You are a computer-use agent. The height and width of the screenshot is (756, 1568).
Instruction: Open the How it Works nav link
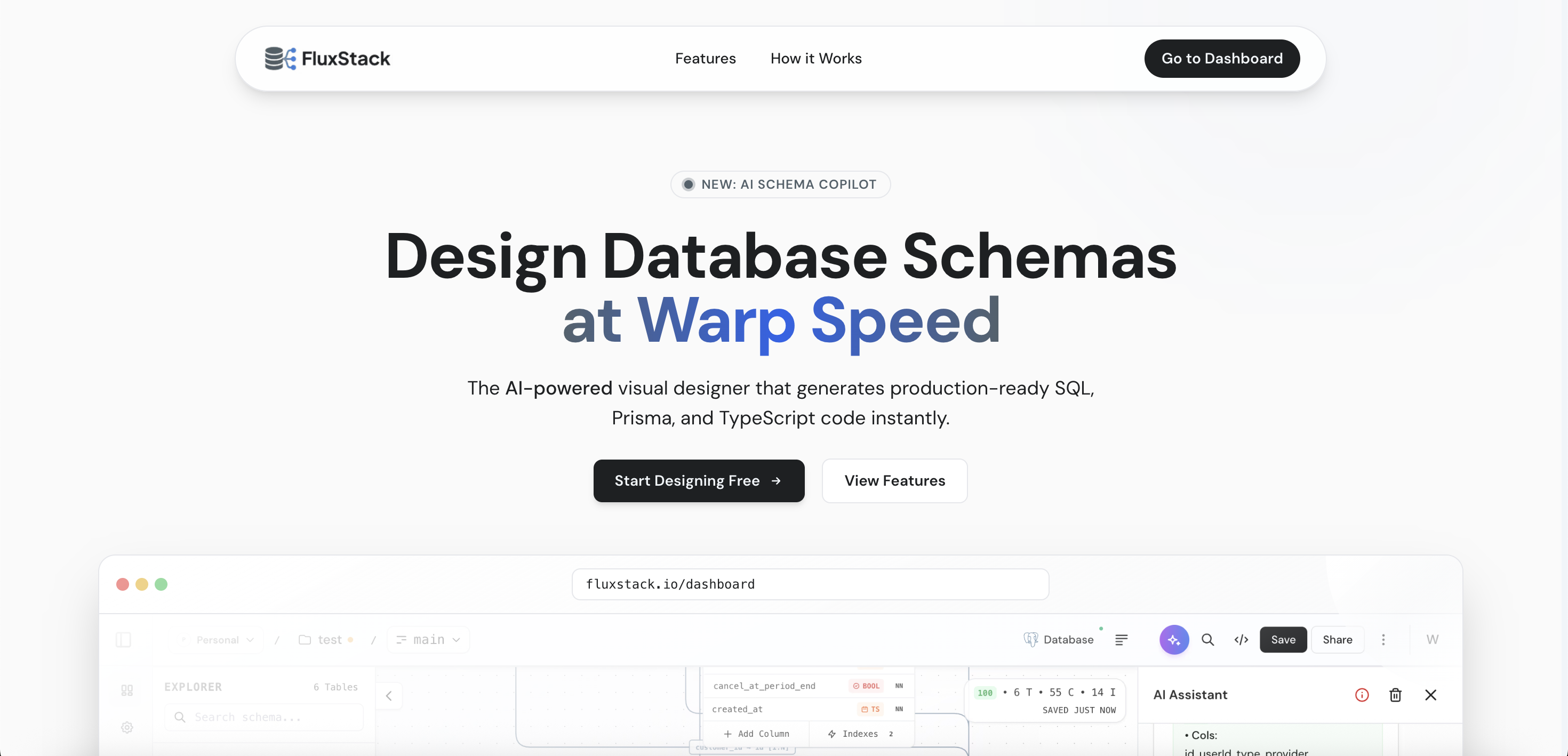click(815, 59)
